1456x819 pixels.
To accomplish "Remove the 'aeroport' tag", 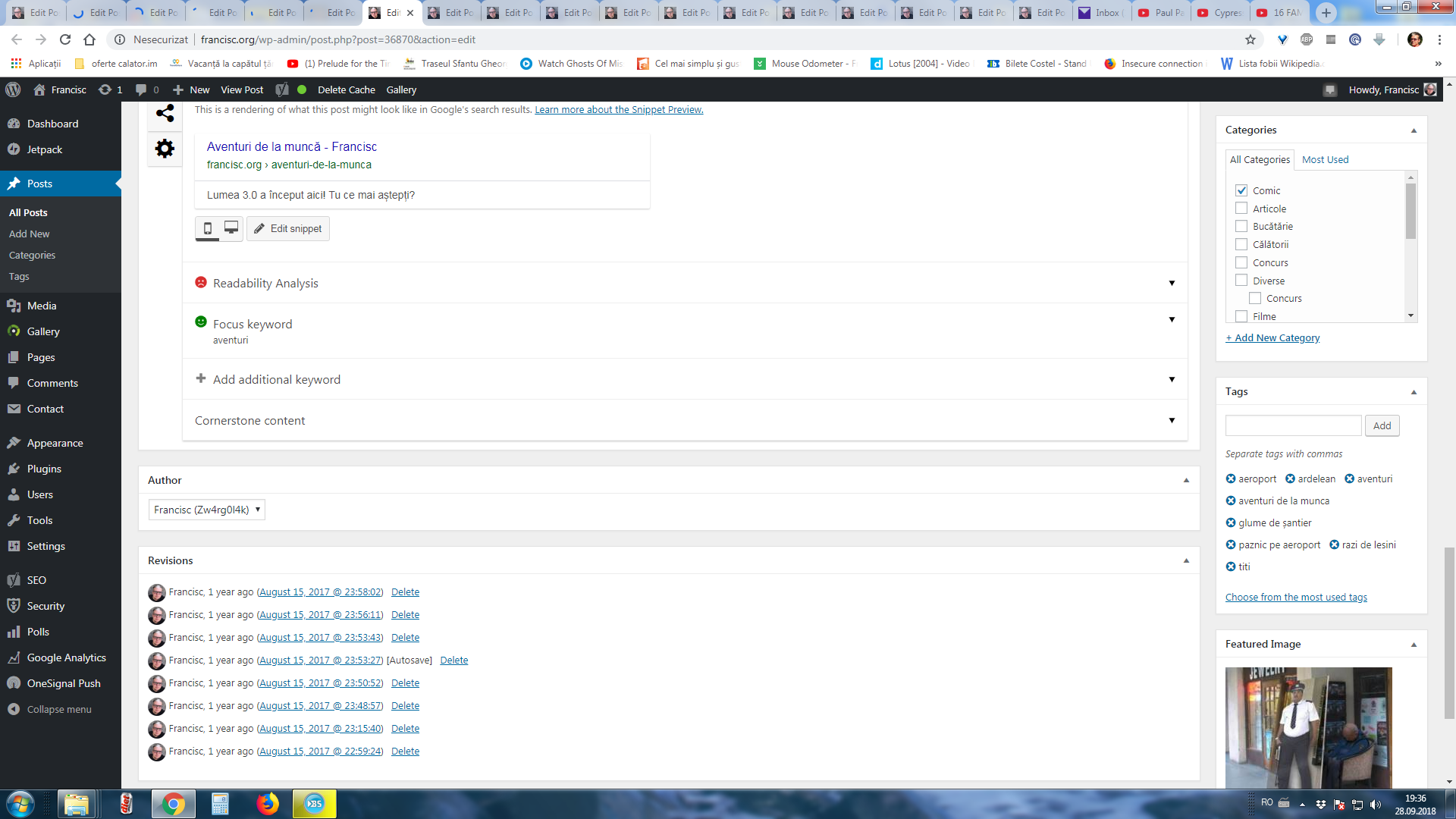I will 1231,479.
